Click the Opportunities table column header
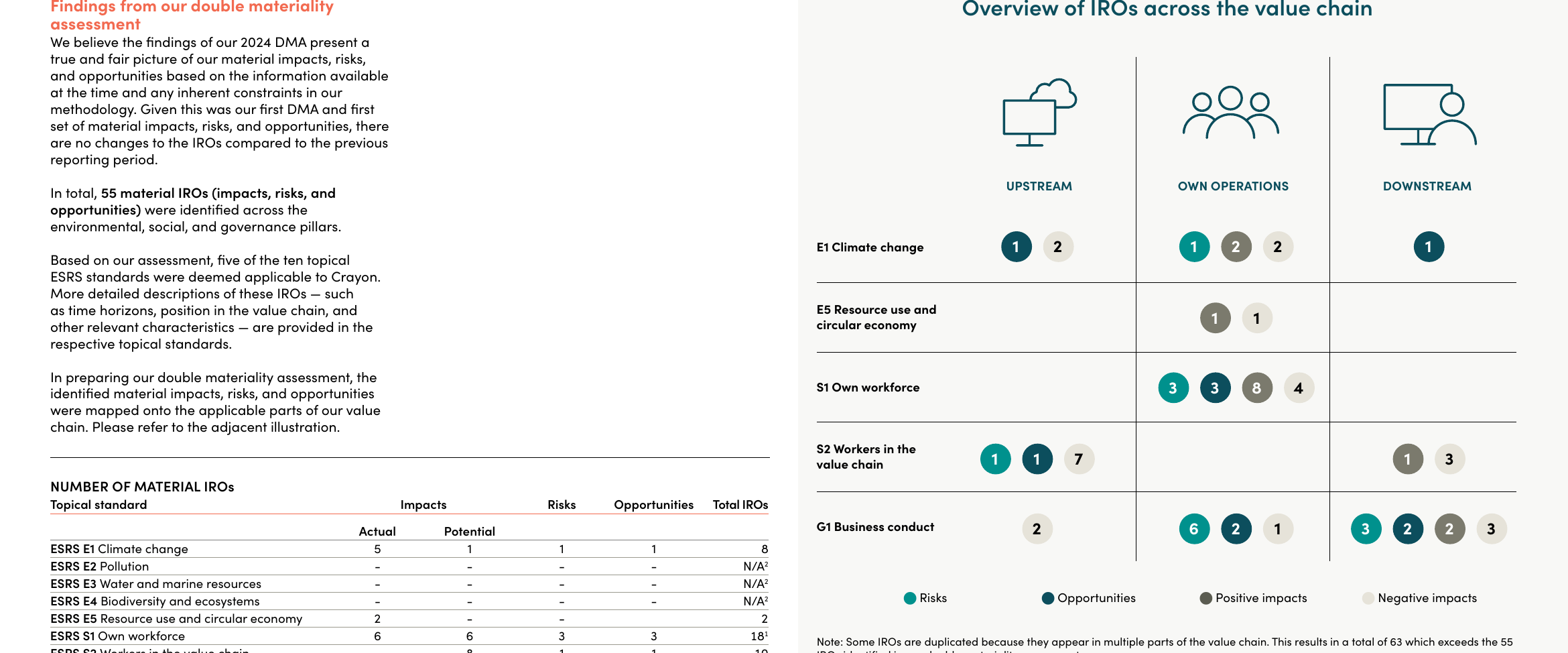1568x653 pixels. (x=653, y=505)
